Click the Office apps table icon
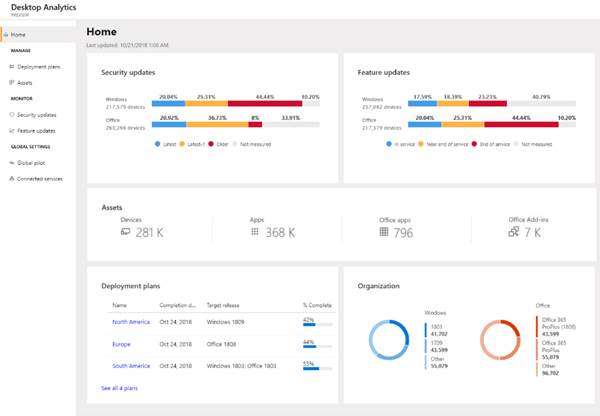The height and width of the screenshot is (416, 600). [x=384, y=232]
